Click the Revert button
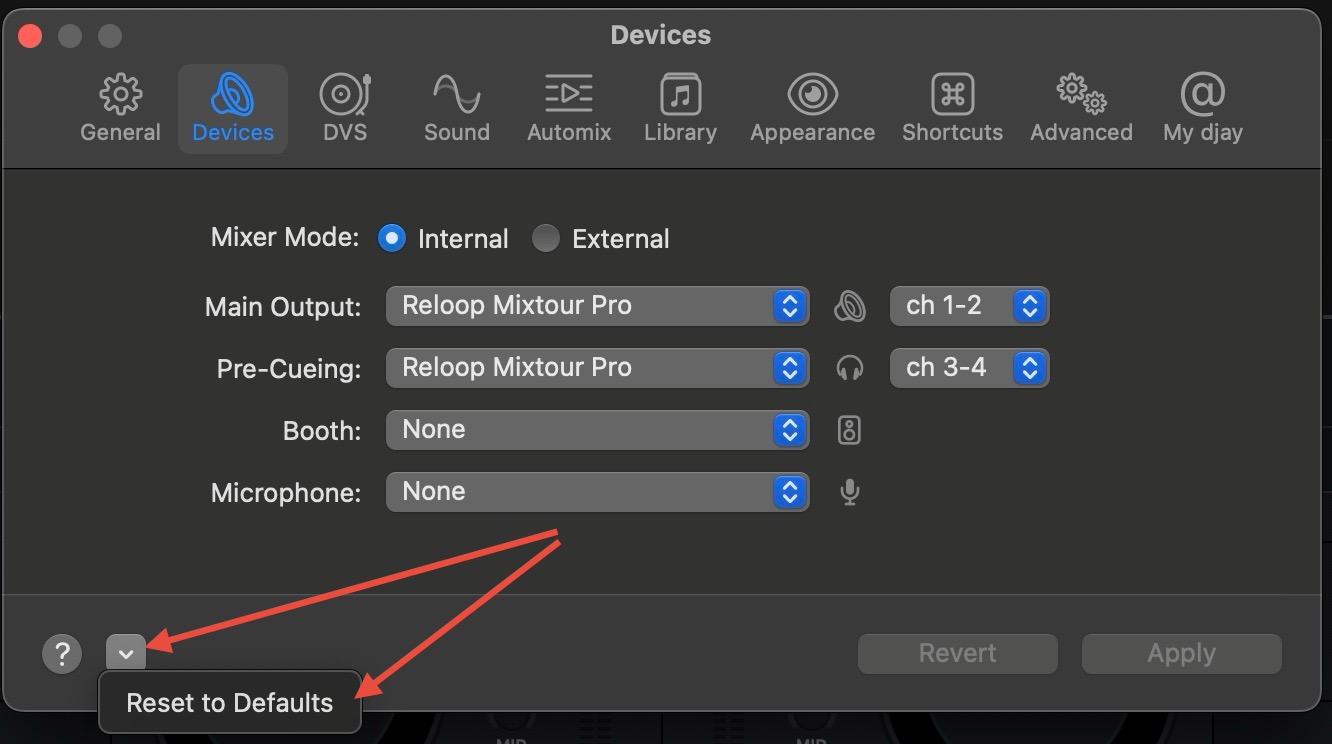Viewport: 1332px width, 744px height. tap(957, 654)
